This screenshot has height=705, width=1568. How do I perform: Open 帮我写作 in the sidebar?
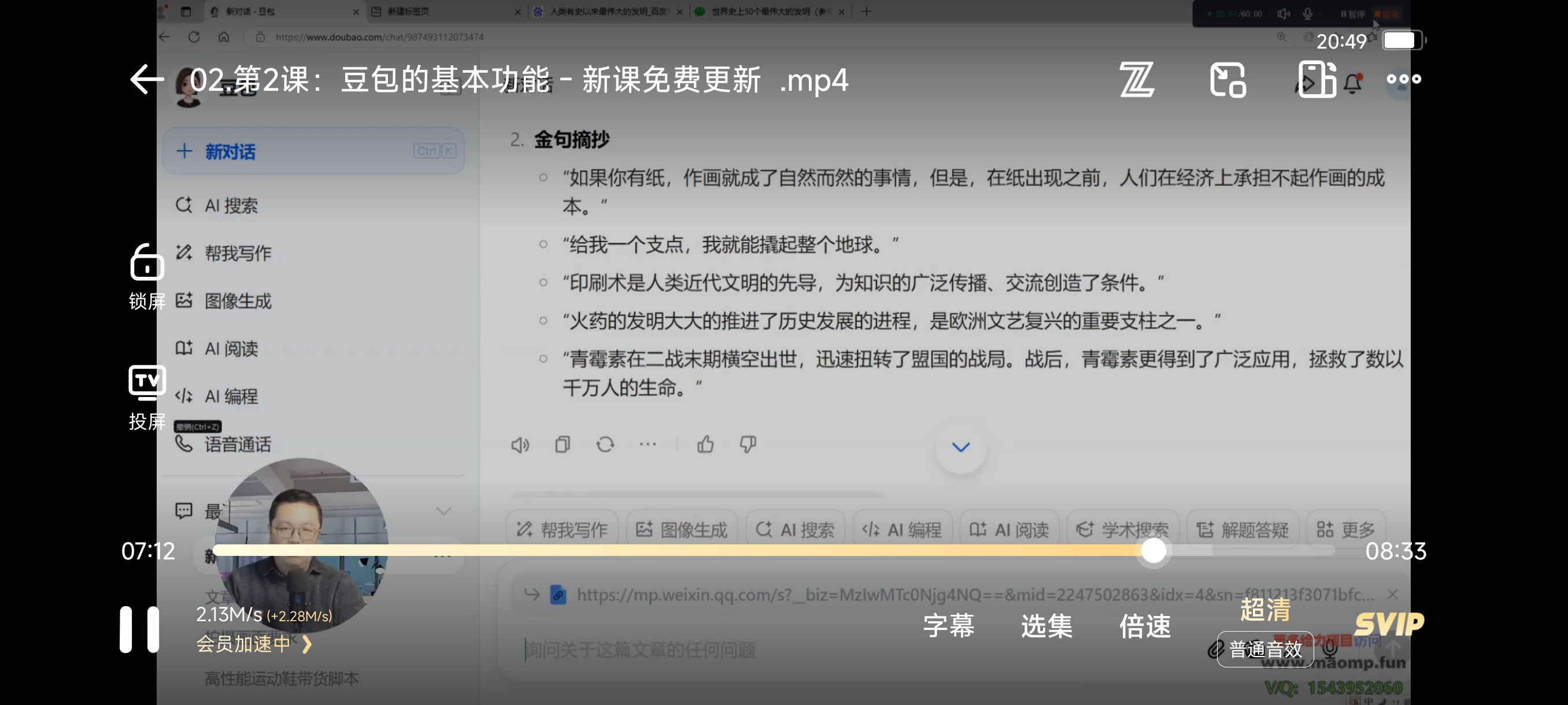223,253
